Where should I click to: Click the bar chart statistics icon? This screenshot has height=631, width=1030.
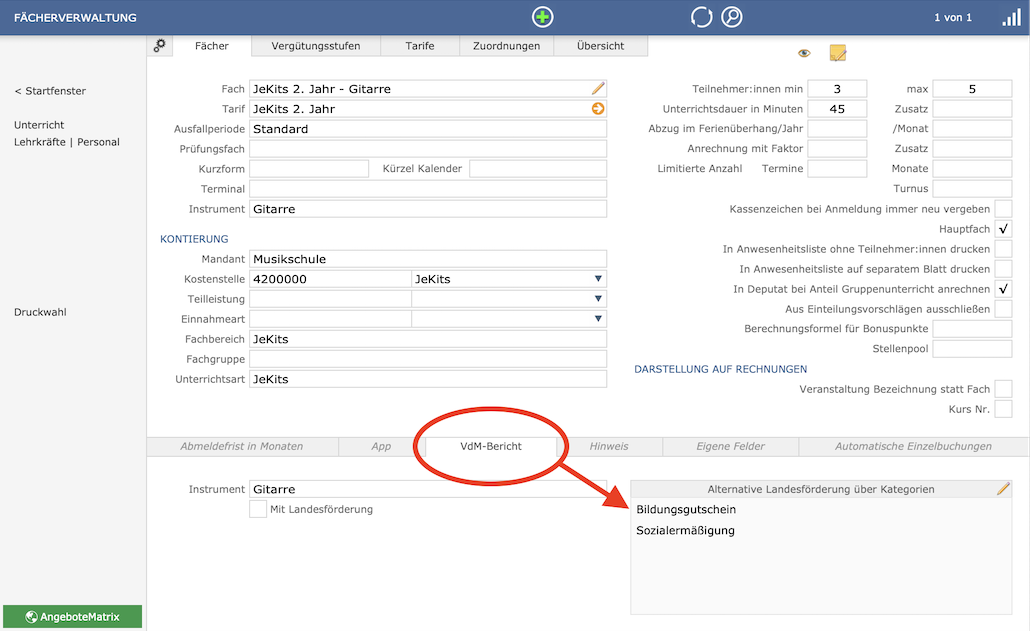point(1012,18)
